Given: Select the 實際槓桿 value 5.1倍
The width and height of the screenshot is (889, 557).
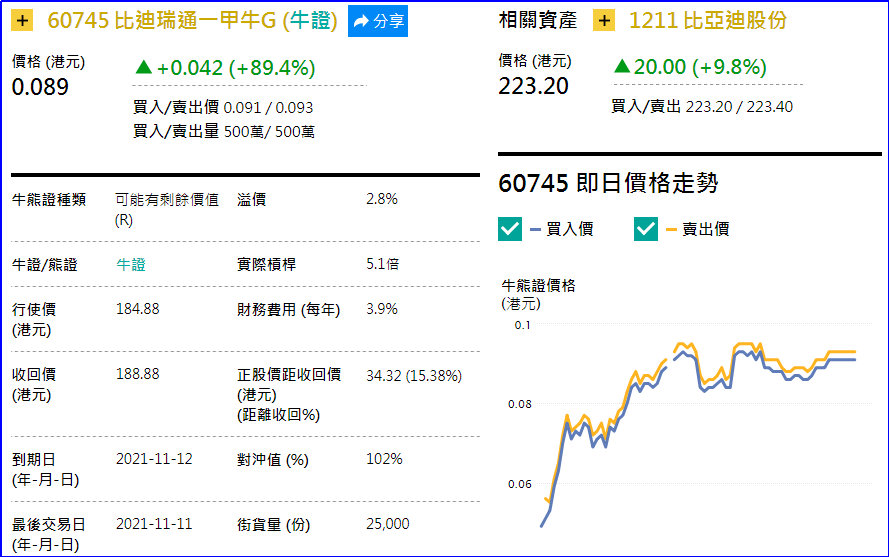Looking at the screenshot, I should (383, 264).
